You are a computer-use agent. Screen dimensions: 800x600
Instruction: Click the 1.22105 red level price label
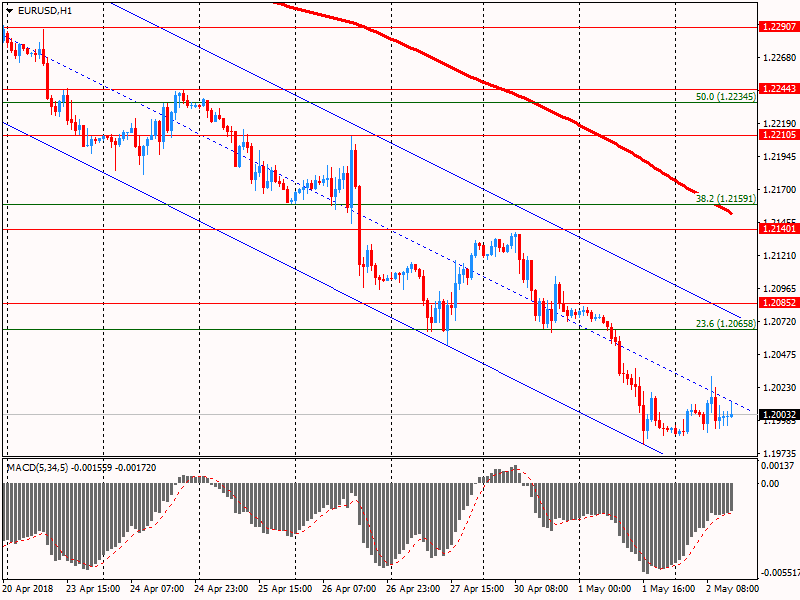pyautogui.click(x=779, y=135)
